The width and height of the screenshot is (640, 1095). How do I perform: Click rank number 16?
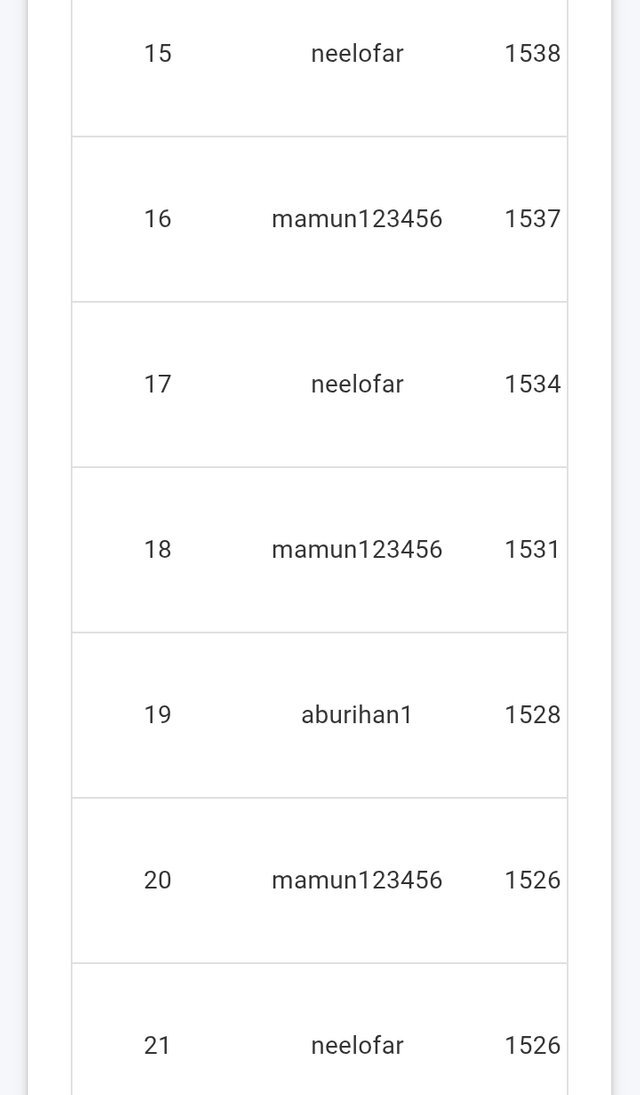[x=157, y=219]
